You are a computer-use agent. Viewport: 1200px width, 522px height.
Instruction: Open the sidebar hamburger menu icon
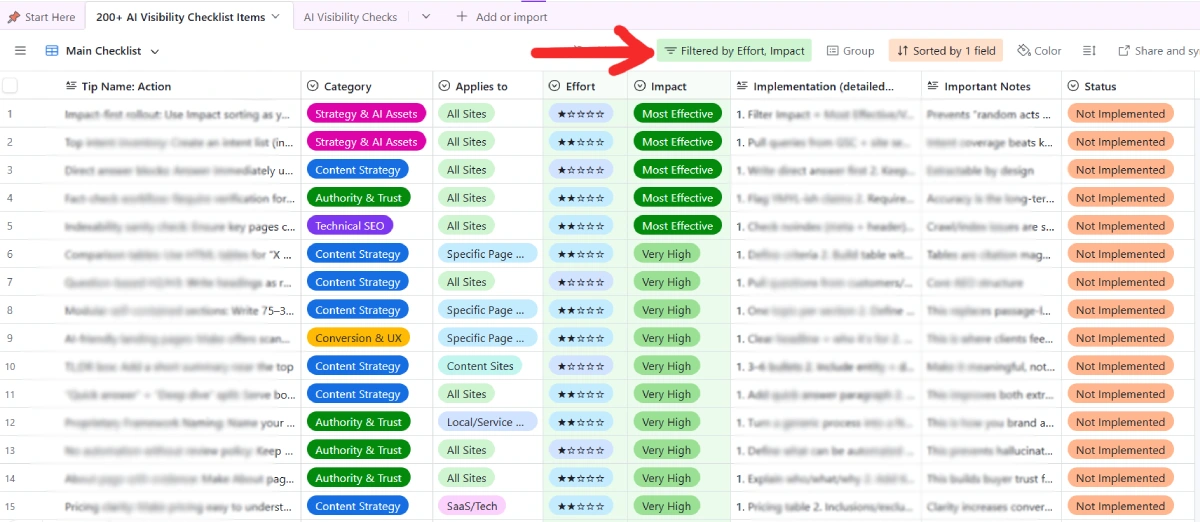[x=20, y=51]
